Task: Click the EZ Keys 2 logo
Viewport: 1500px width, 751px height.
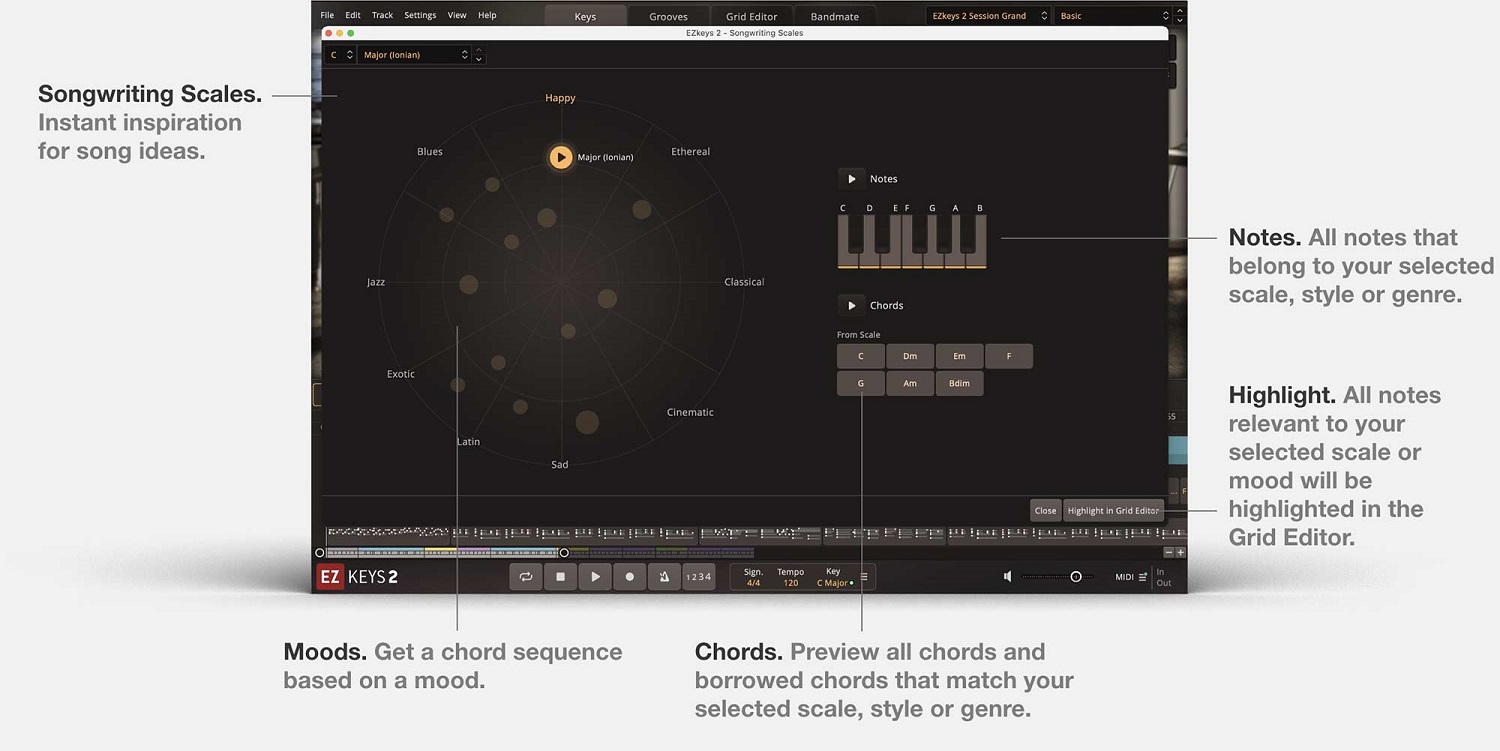Action: 357,577
